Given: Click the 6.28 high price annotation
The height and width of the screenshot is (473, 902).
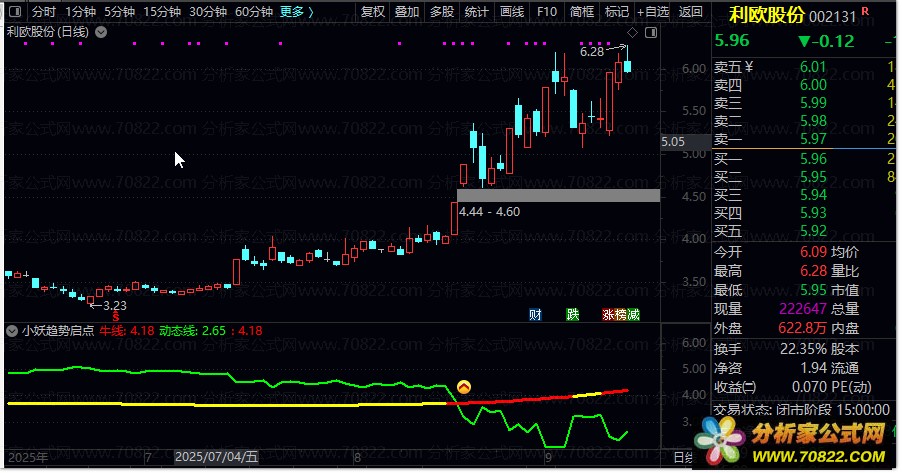Looking at the screenshot, I should pyautogui.click(x=592, y=52).
